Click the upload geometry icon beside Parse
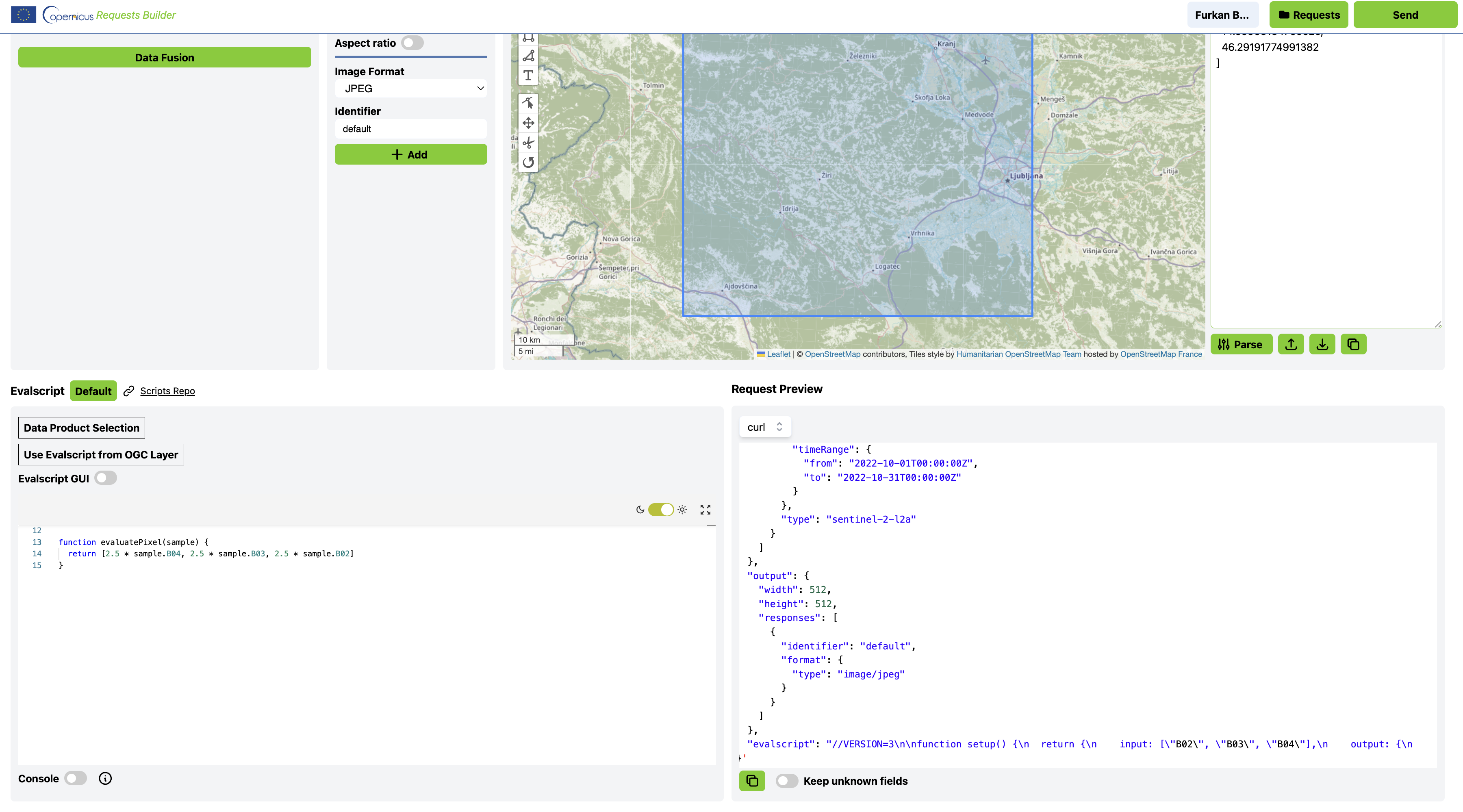 (1290, 344)
